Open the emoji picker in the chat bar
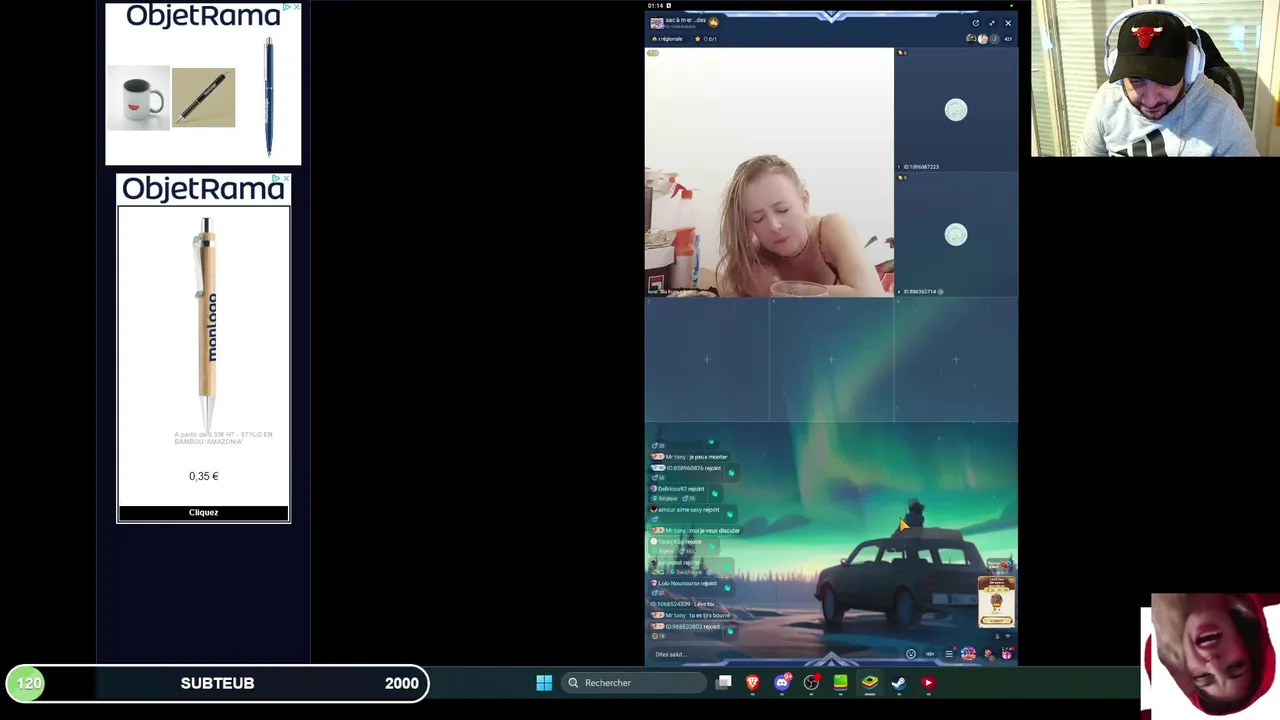Image resolution: width=1280 pixels, height=720 pixels. click(911, 654)
